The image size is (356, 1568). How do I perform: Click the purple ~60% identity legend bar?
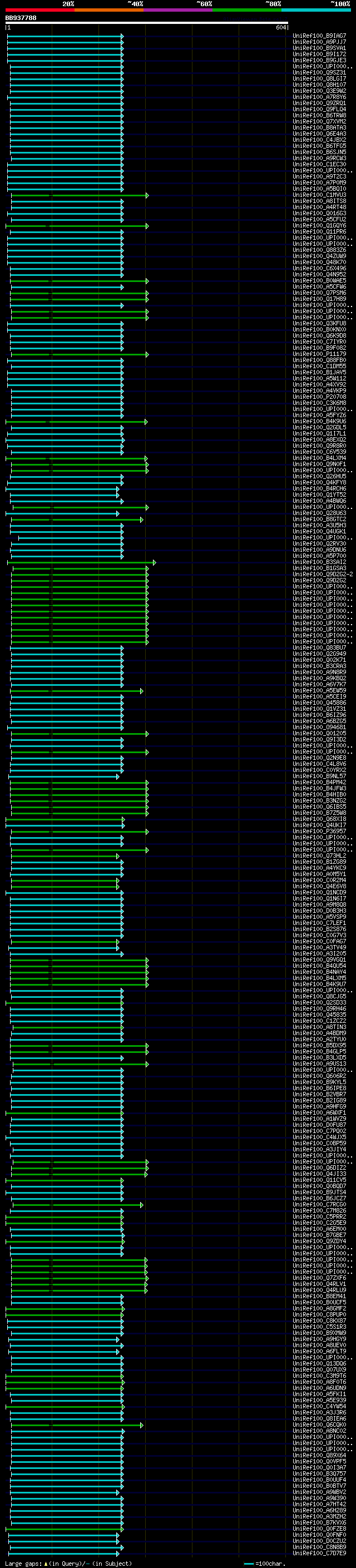point(177,10)
